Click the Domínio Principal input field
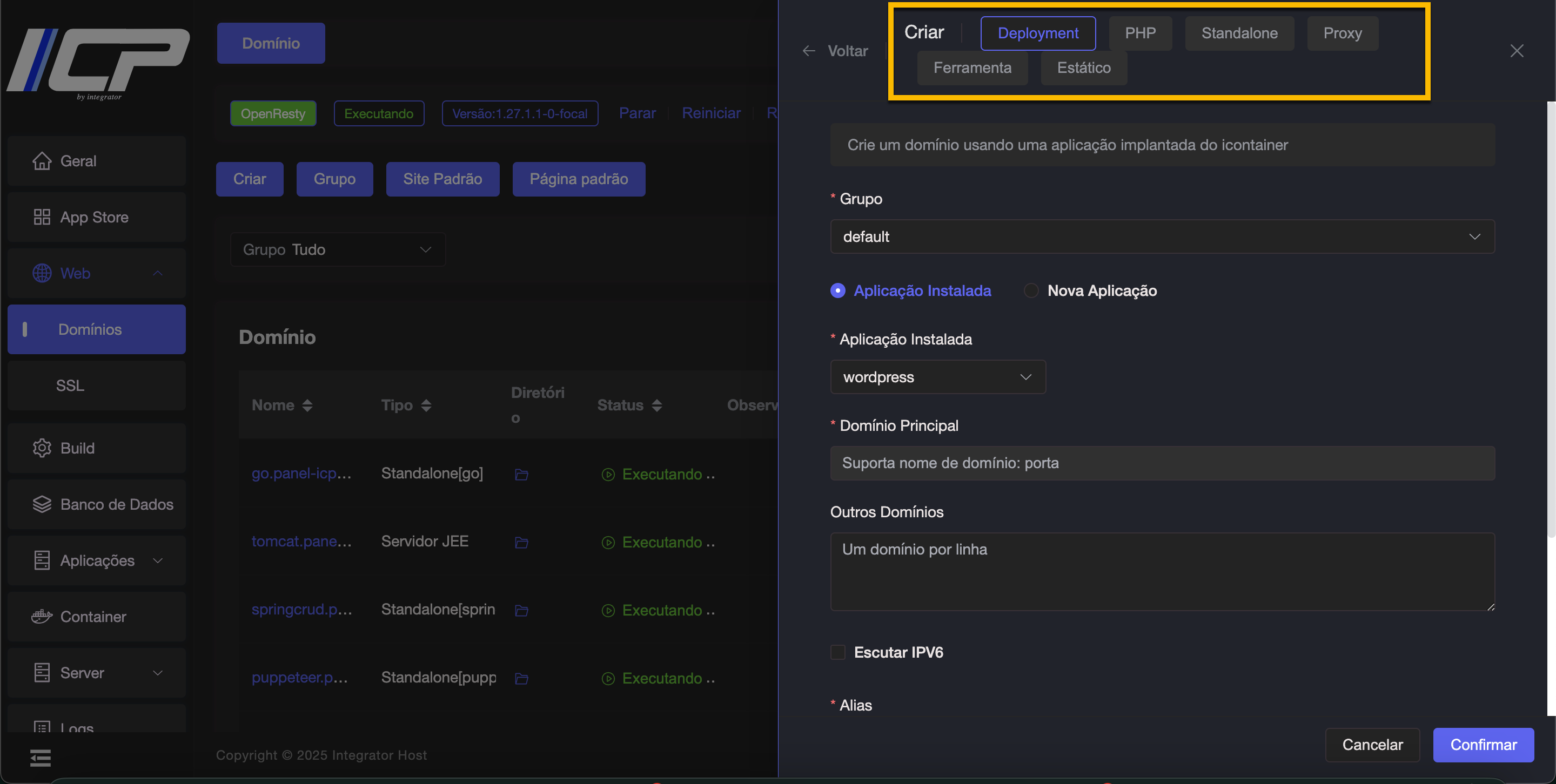The width and height of the screenshot is (1556, 784). (1162, 463)
